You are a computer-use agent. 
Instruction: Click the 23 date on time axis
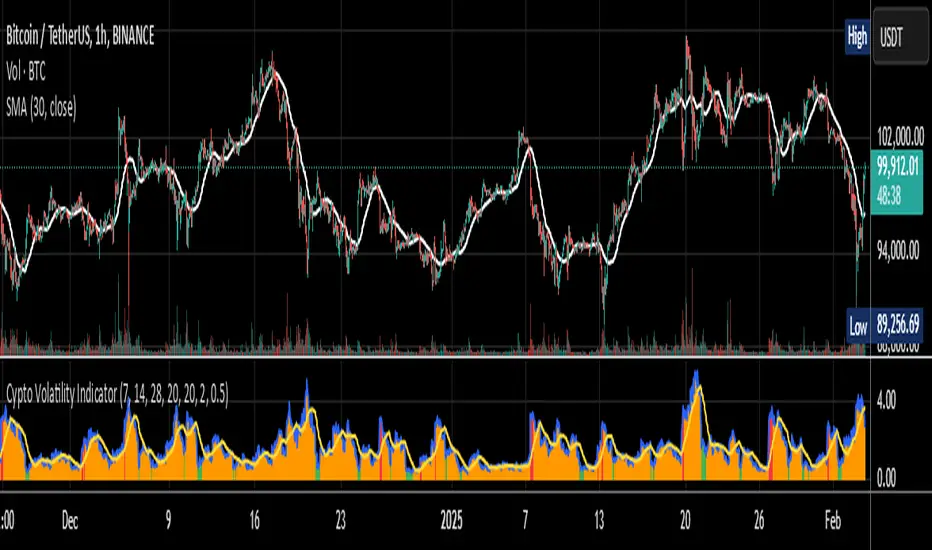click(340, 521)
